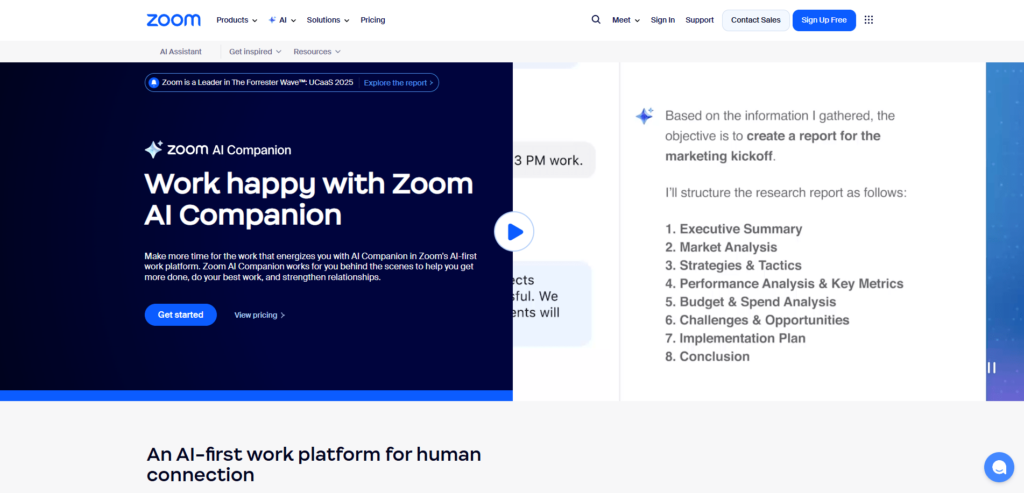Go to the Pricing page
Screen dimensions: 1024x493
click(373, 20)
